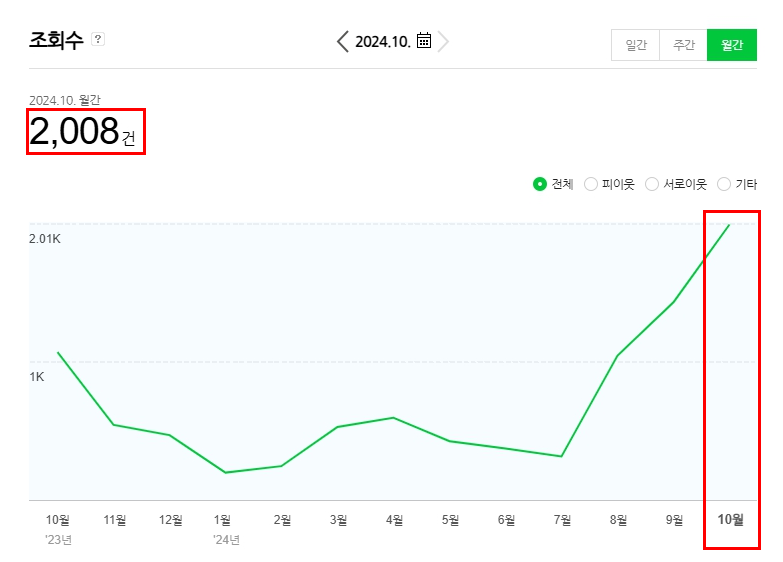Select the 피이웃 radio button
The width and height of the screenshot is (783, 562).
point(591,184)
